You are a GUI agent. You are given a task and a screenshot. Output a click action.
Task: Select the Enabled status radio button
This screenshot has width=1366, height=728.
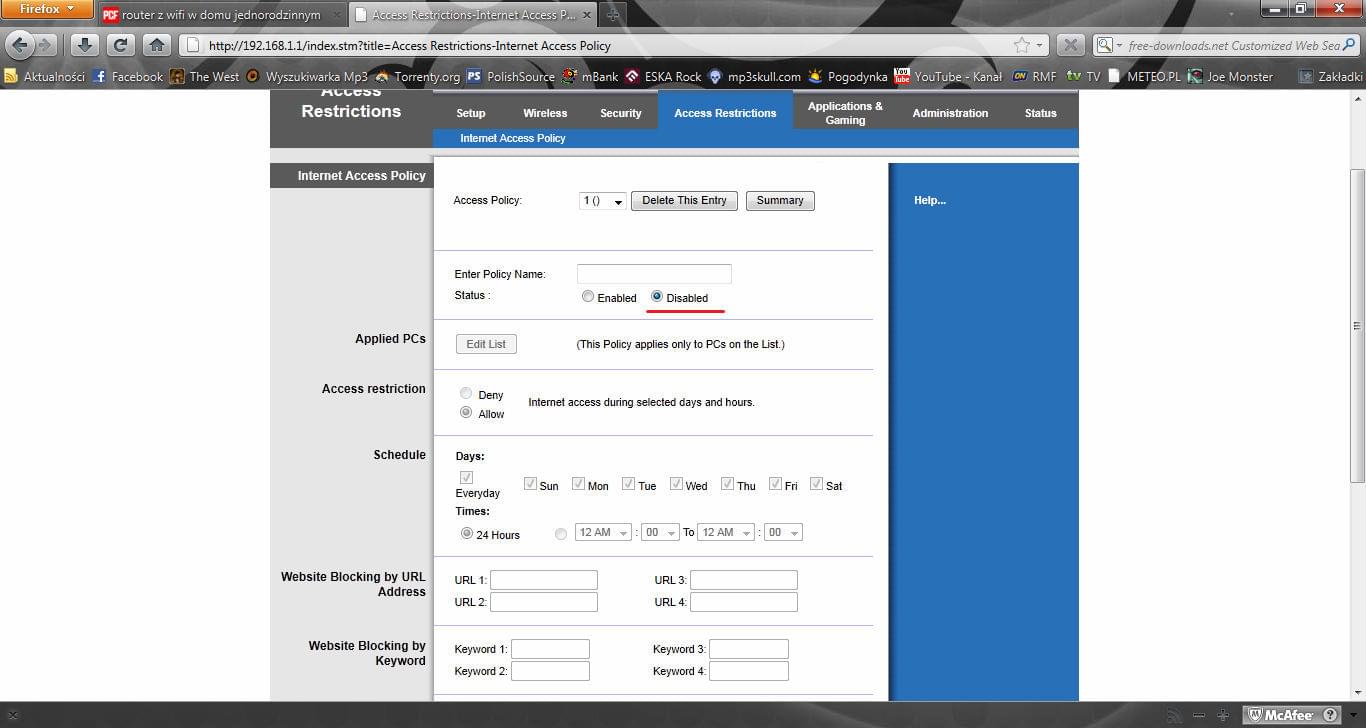click(588, 297)
